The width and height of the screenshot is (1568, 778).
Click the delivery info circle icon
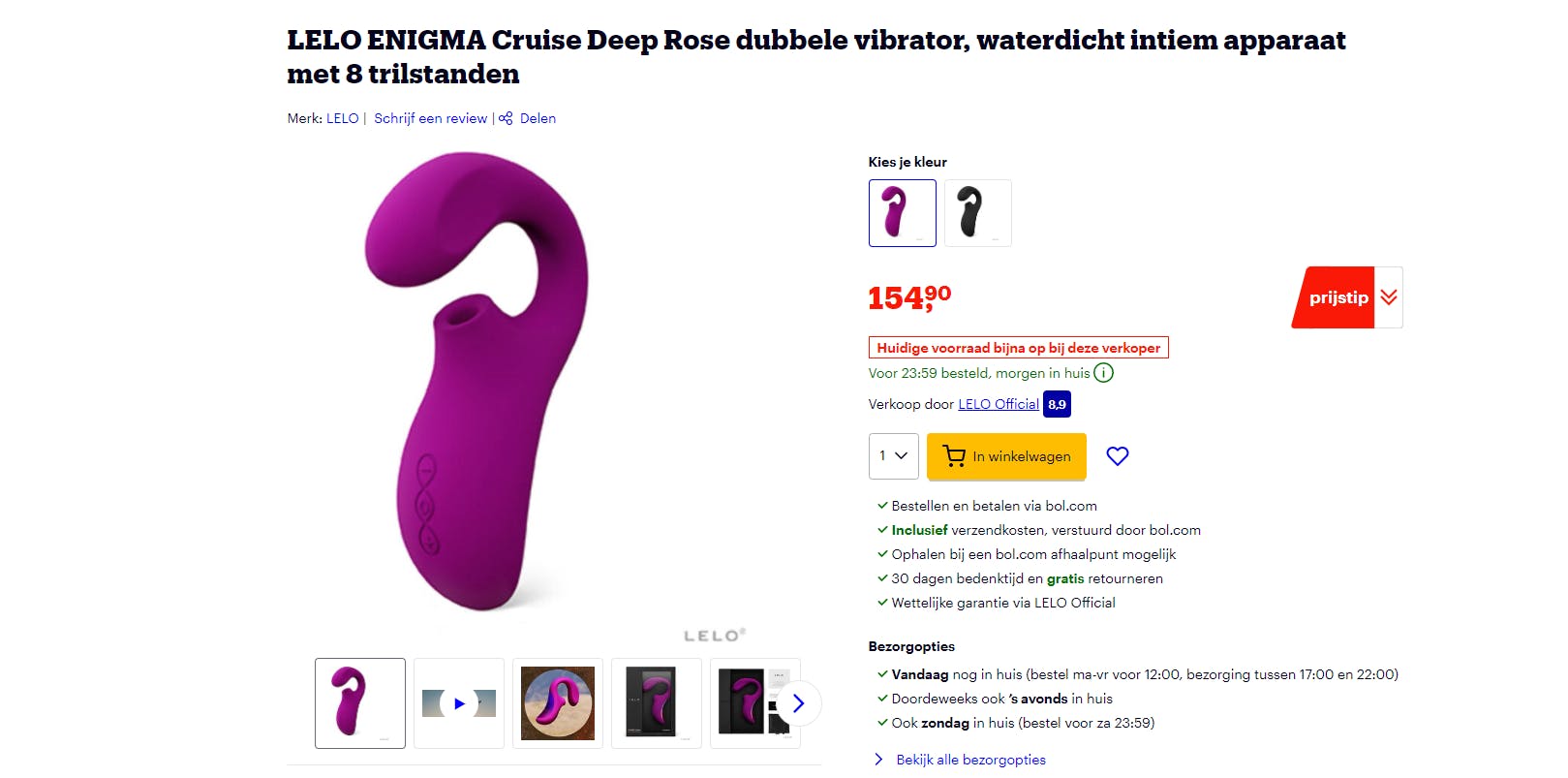click(1103, 373)
